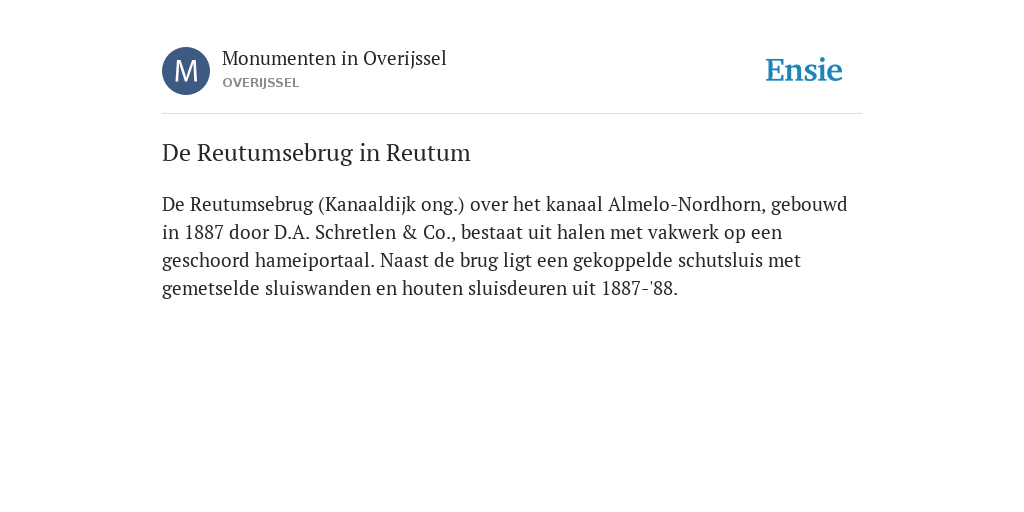This screenshot has width=1024, height=512.
Task: Click the round M avatar icon
Action: (x=186, y=71)
